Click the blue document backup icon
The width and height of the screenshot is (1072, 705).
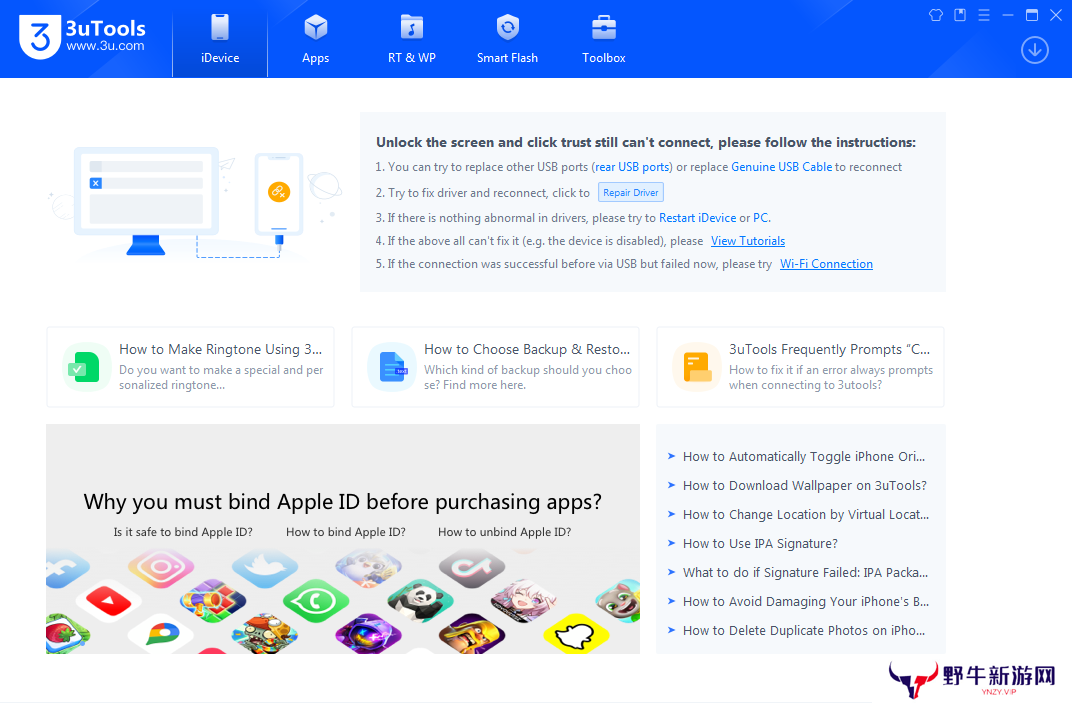pos(392,367)
